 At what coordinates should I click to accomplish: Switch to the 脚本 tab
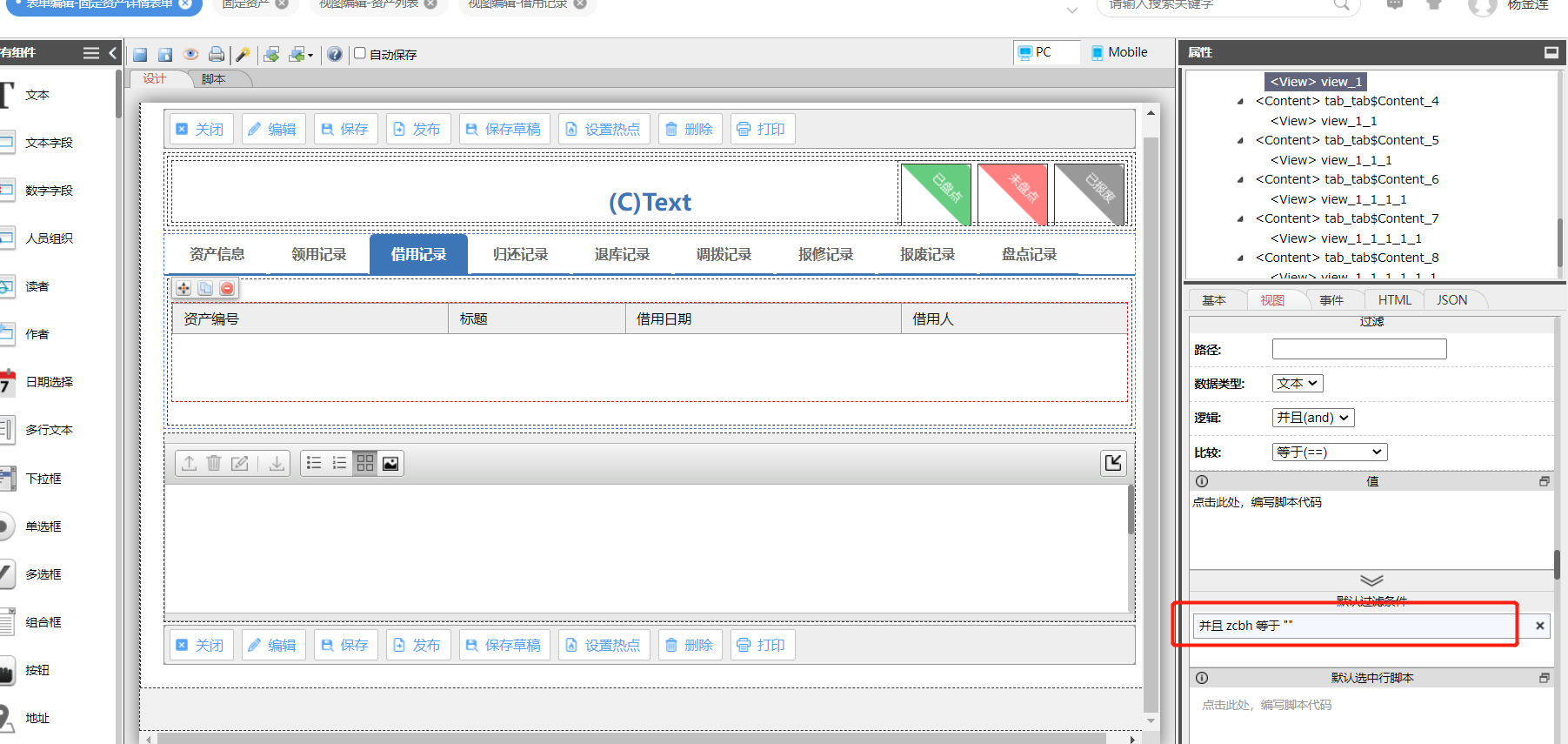[214, 79]
